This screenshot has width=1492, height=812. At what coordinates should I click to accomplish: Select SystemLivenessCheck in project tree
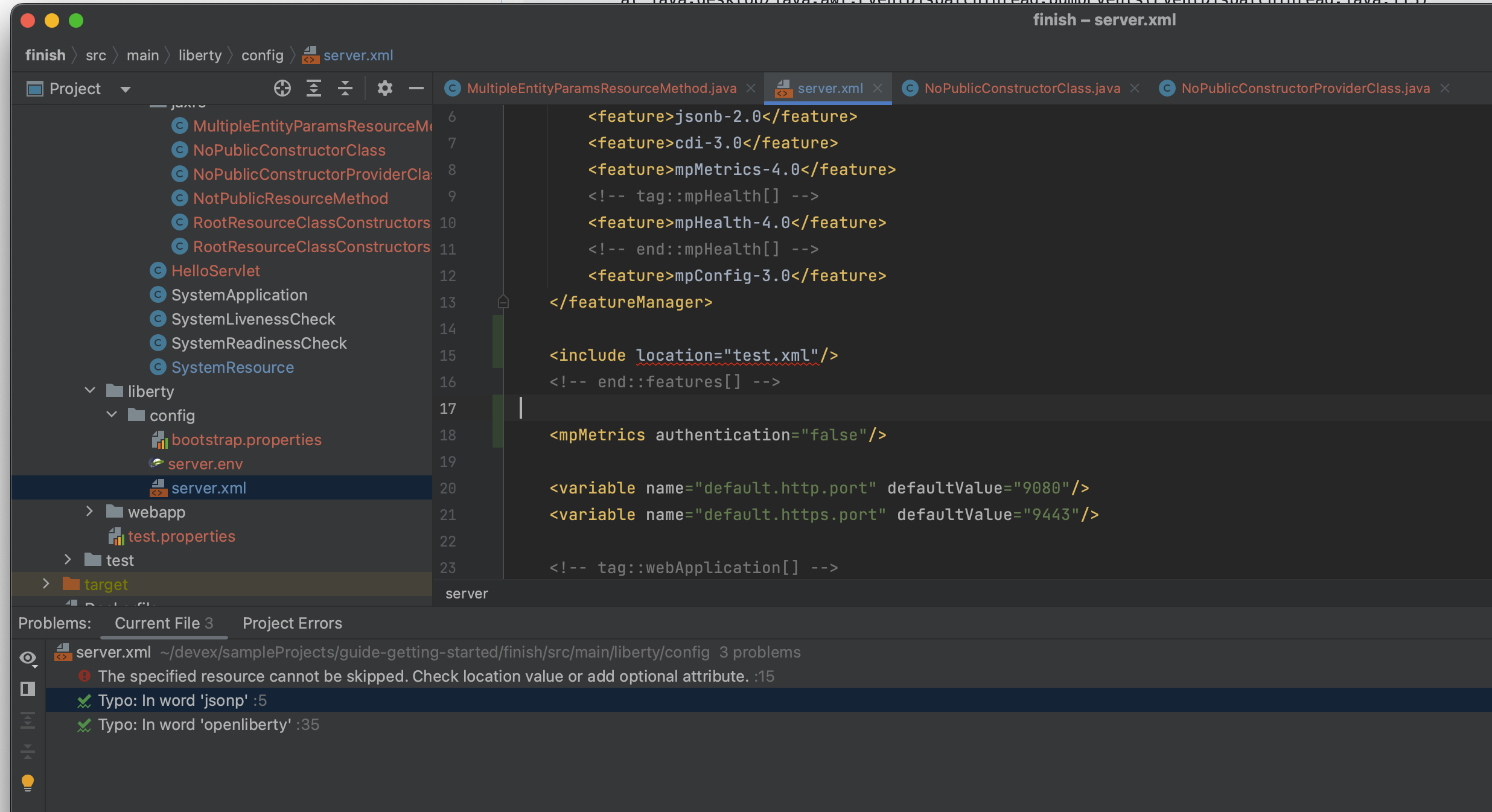253,319
